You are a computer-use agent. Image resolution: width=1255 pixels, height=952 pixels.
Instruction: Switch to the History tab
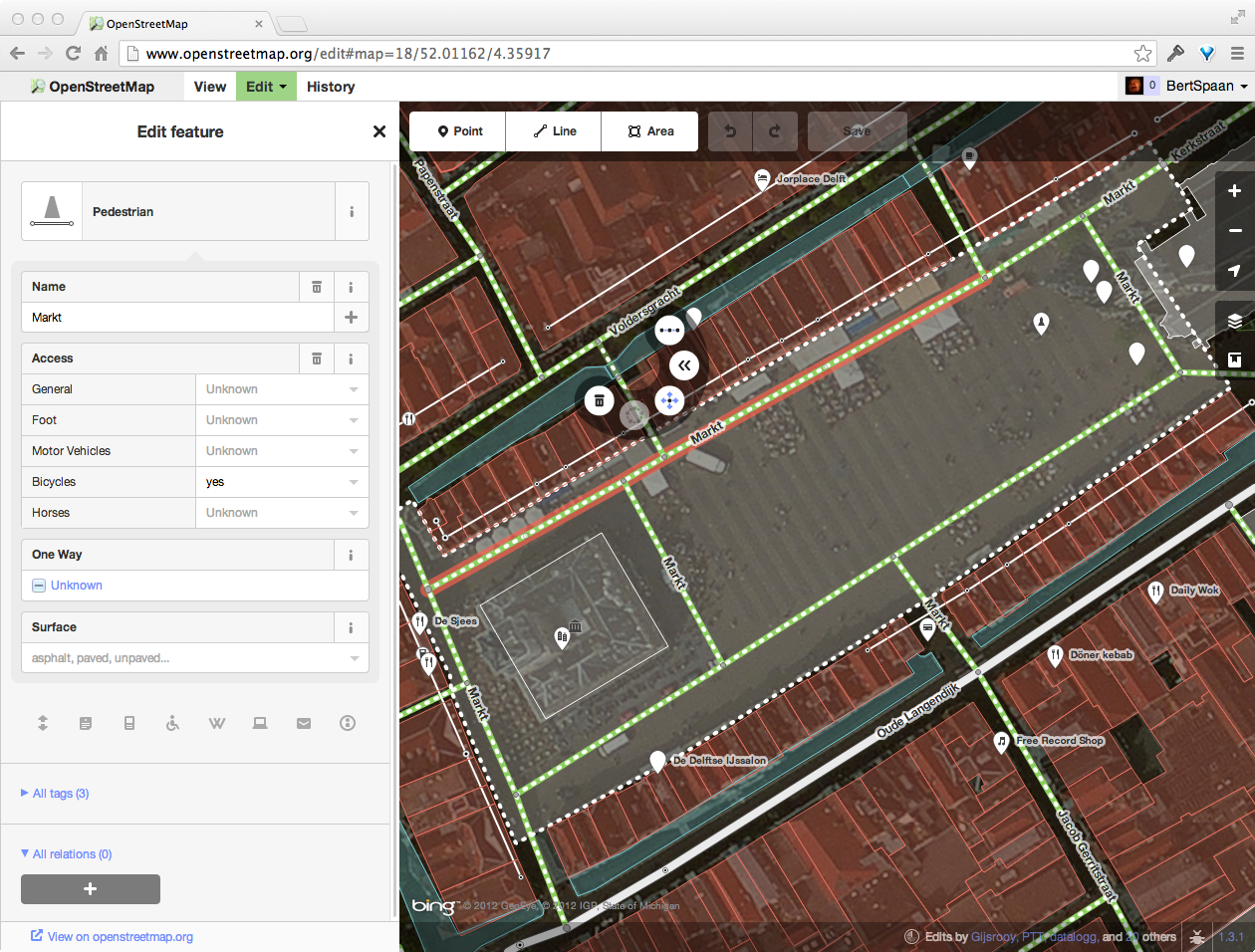pyautogui.click(x=331, y=87)
